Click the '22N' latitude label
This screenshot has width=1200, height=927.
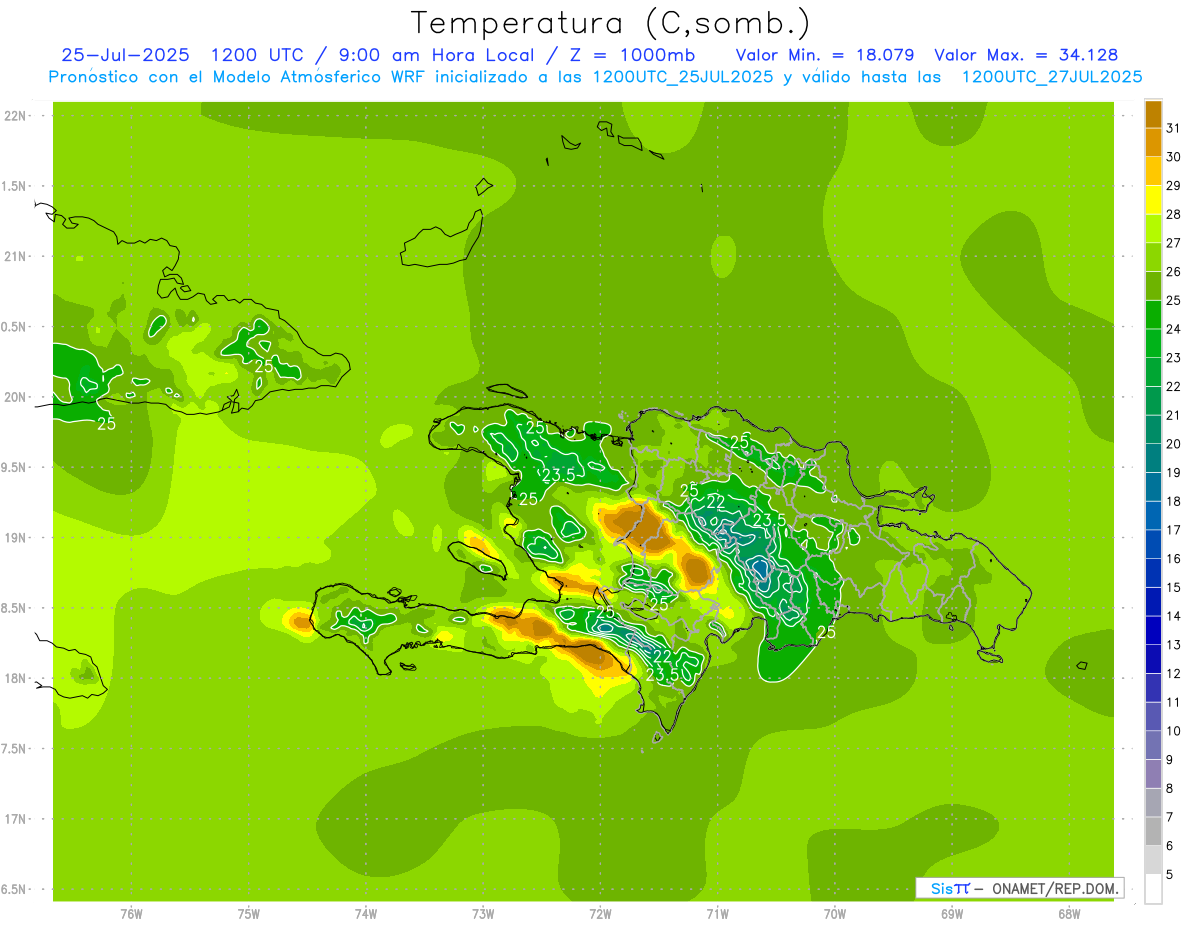(16, 116)
